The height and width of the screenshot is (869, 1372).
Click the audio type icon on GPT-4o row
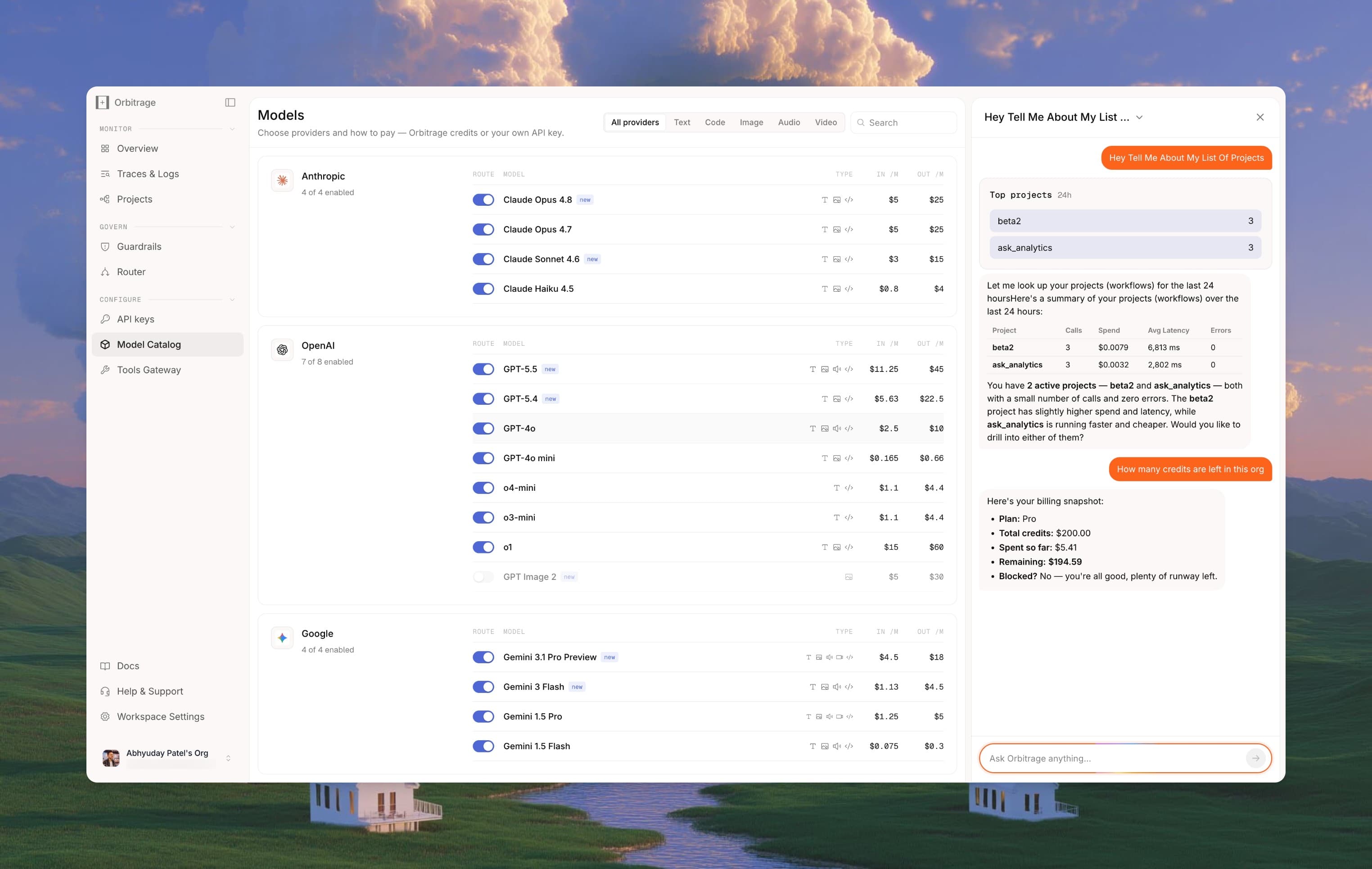(x=836, y=429)
